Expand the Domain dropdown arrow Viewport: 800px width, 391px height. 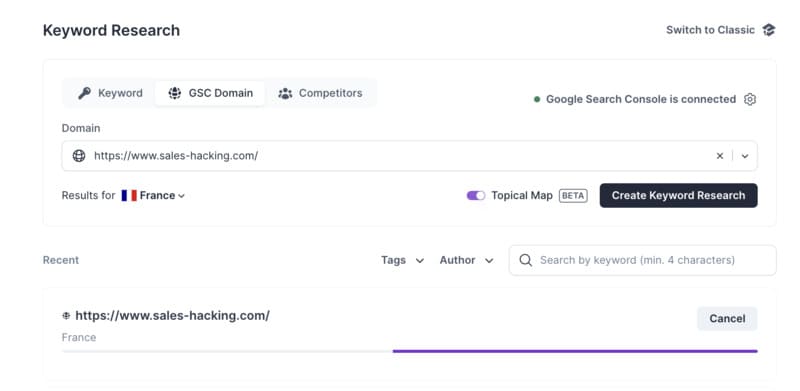coord(745,156)
